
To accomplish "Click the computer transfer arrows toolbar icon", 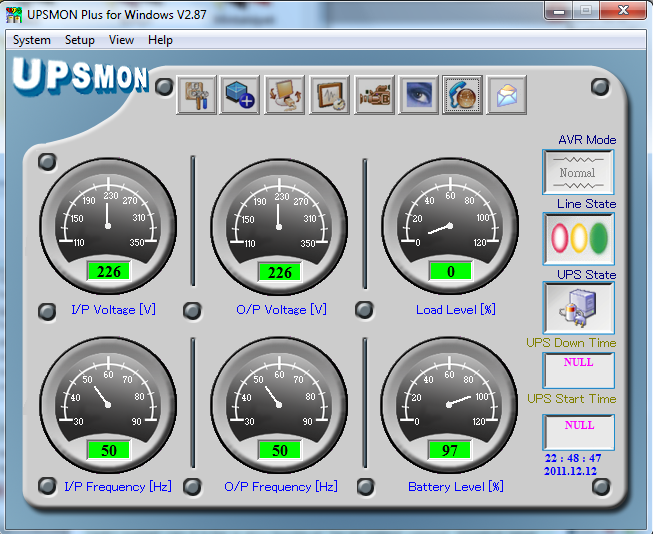I will pos(285,95).
